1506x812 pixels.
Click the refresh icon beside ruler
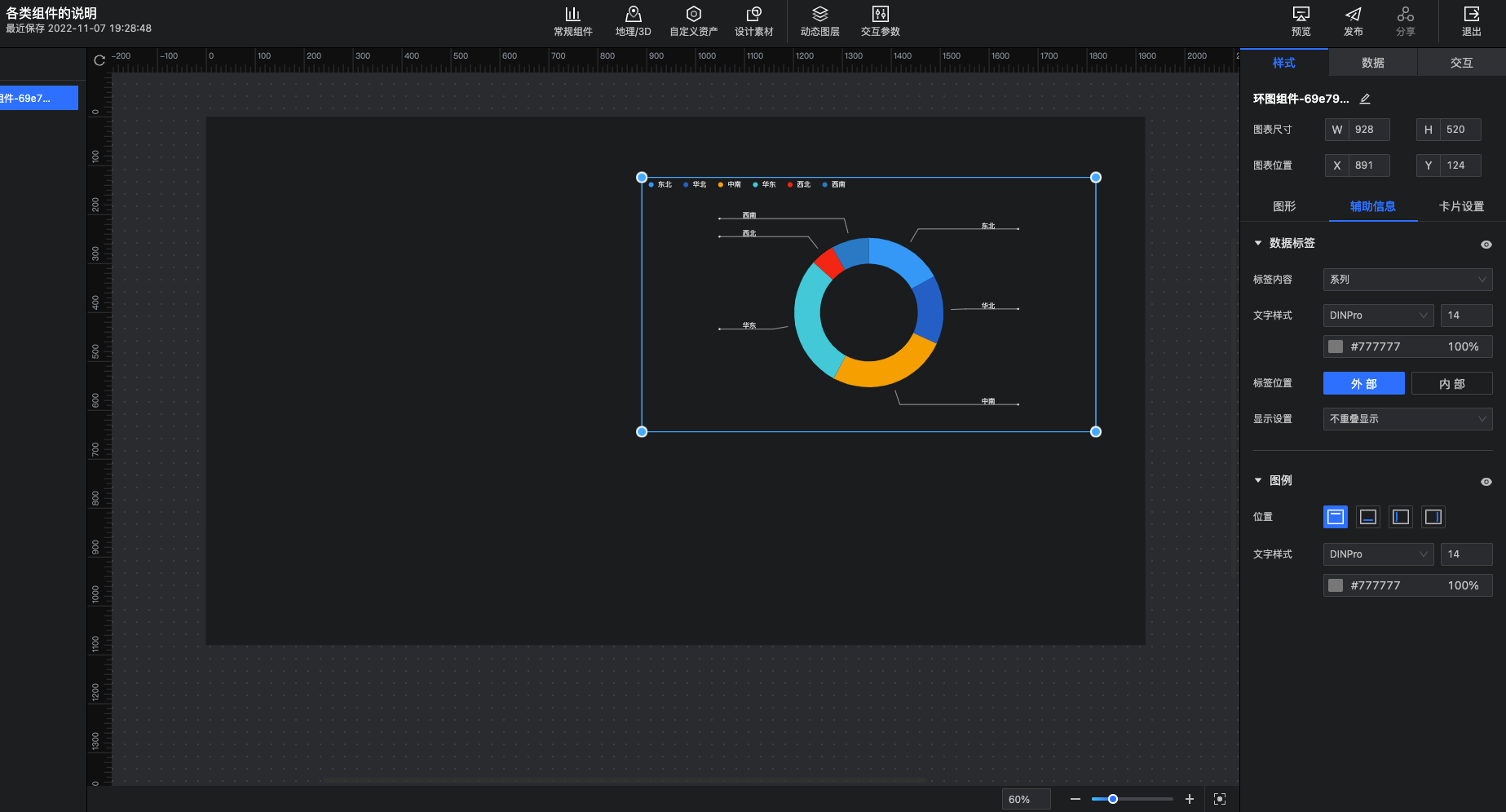coord(99,60)
